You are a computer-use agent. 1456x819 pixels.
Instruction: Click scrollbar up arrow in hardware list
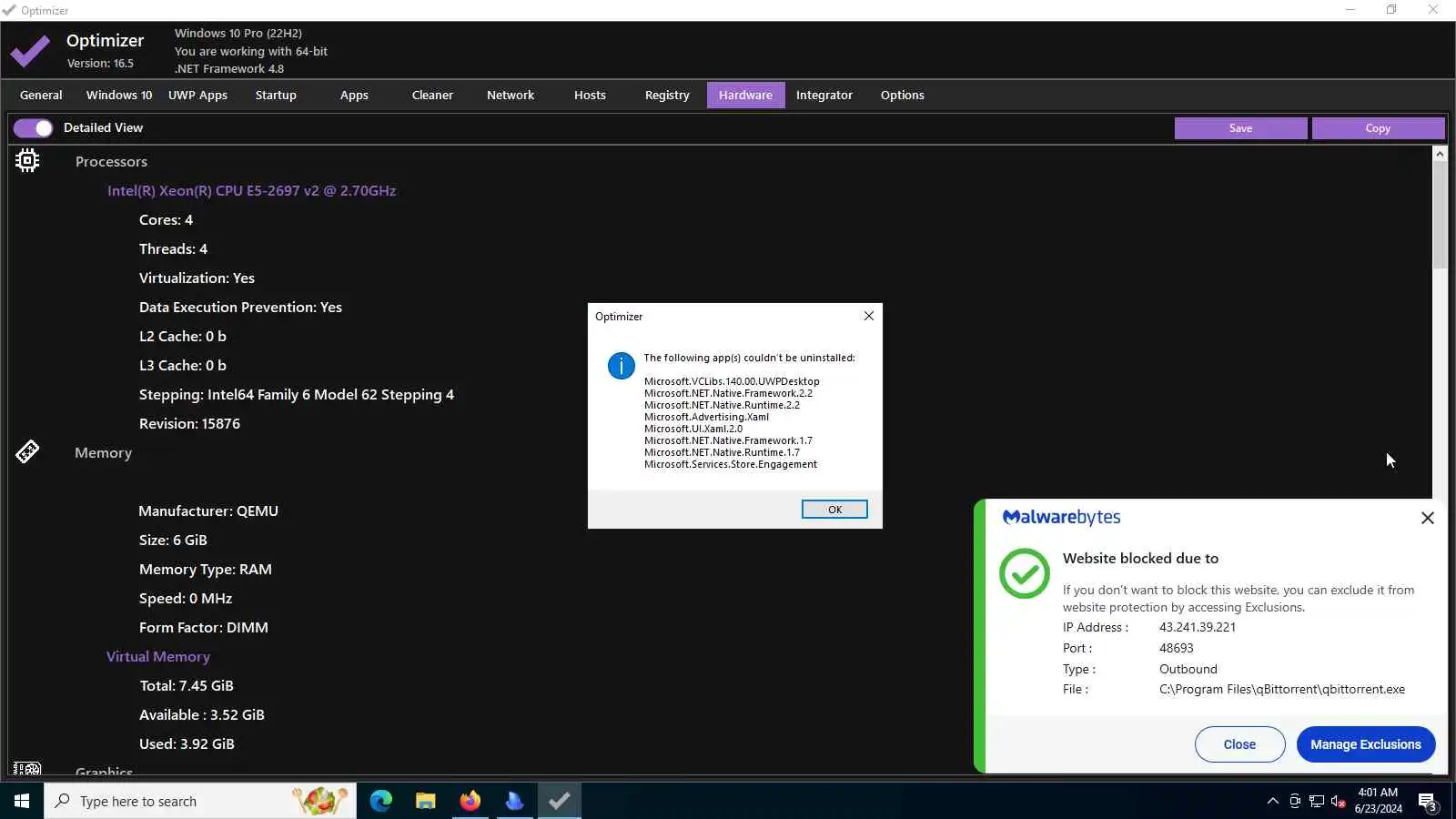pos(1440,154)
